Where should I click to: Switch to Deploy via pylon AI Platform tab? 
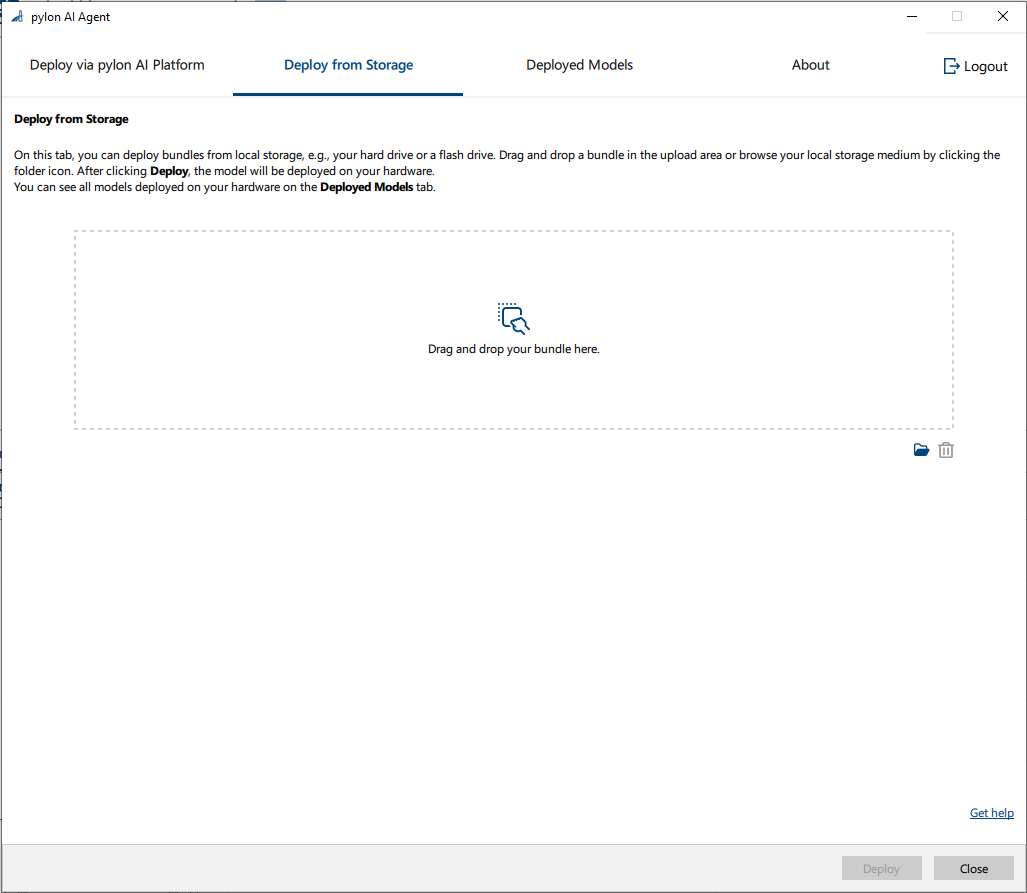pos(117,65)
